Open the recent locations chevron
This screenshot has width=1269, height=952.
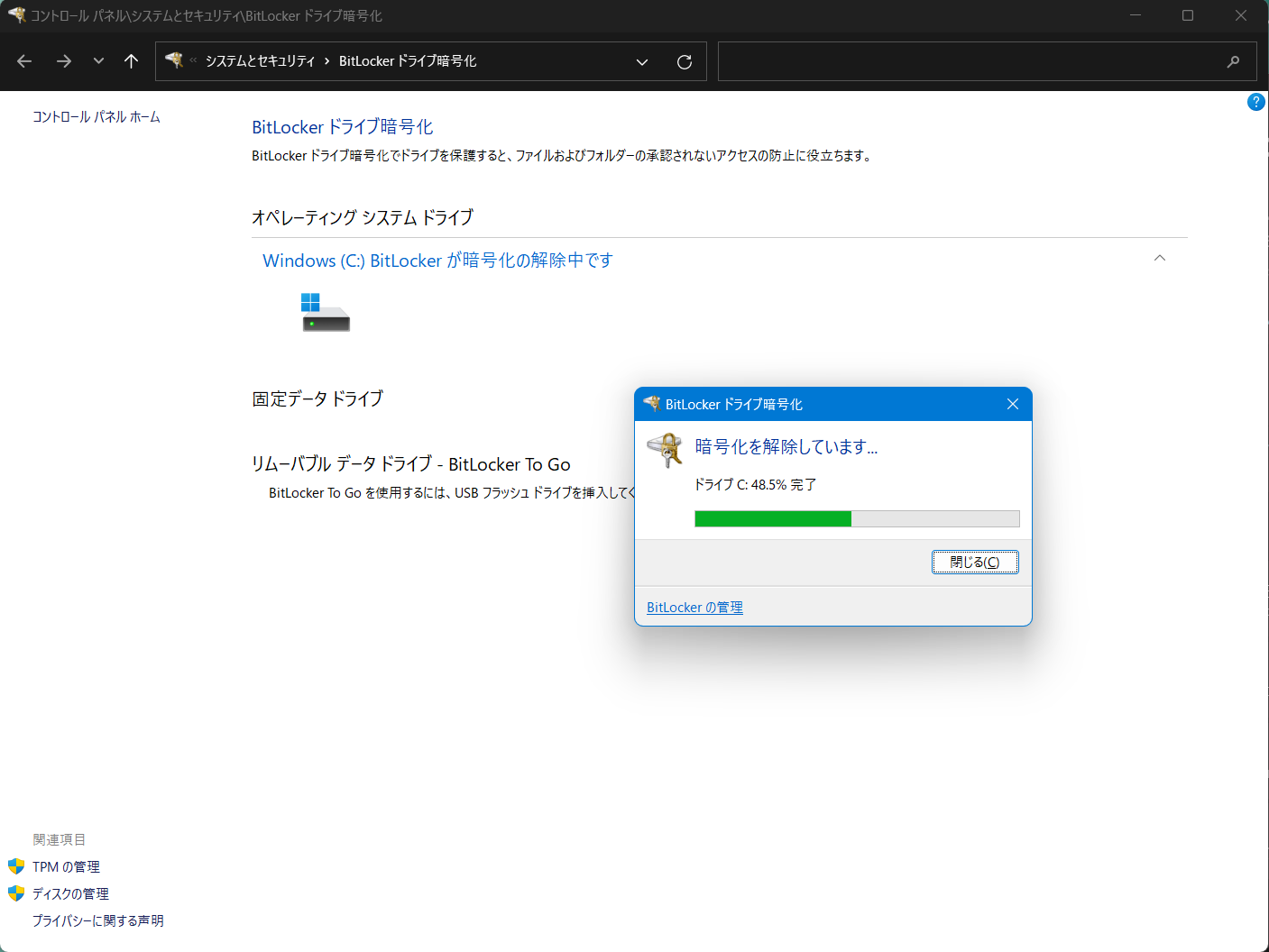coord(98,61)
